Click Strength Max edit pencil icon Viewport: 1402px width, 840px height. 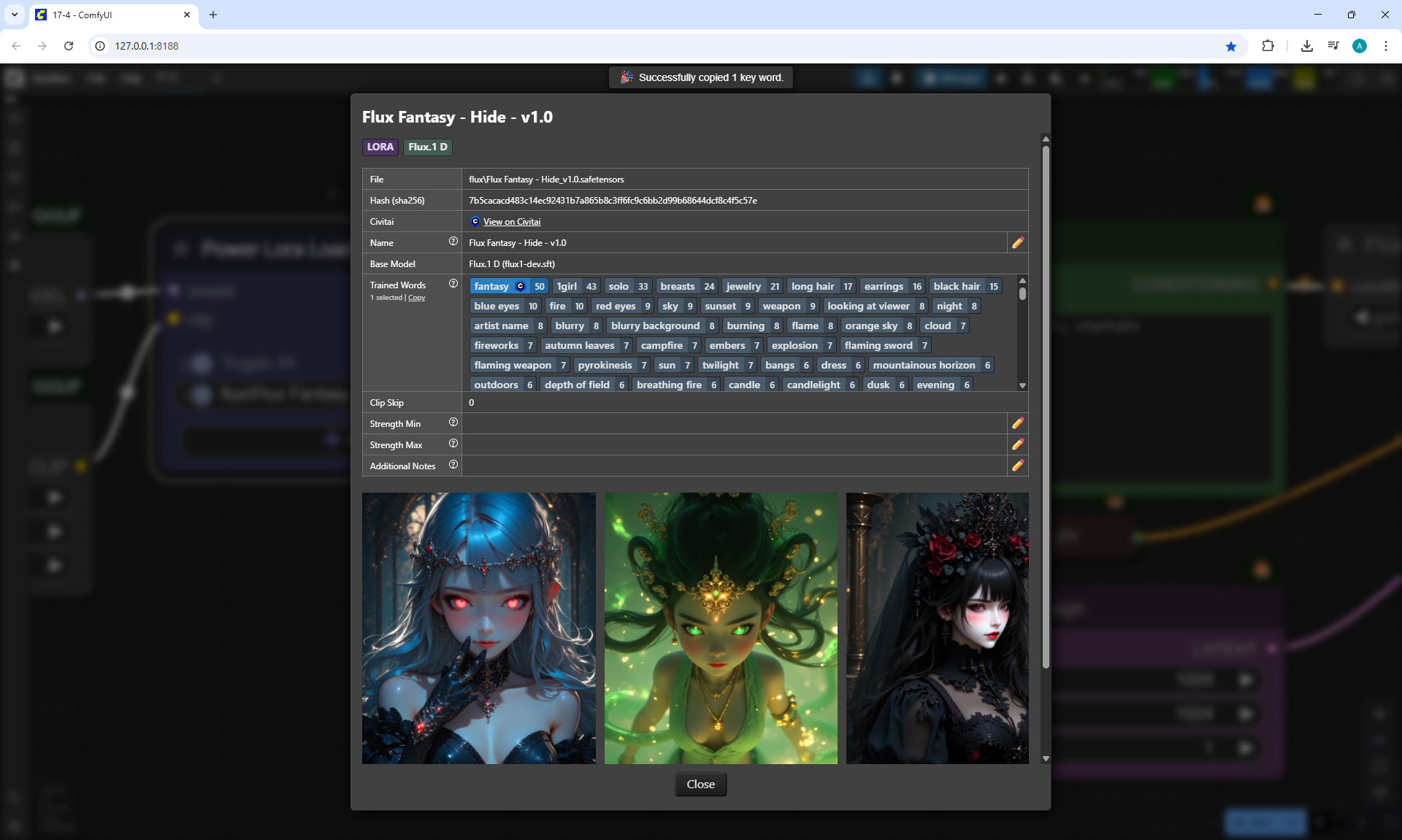1018,444
